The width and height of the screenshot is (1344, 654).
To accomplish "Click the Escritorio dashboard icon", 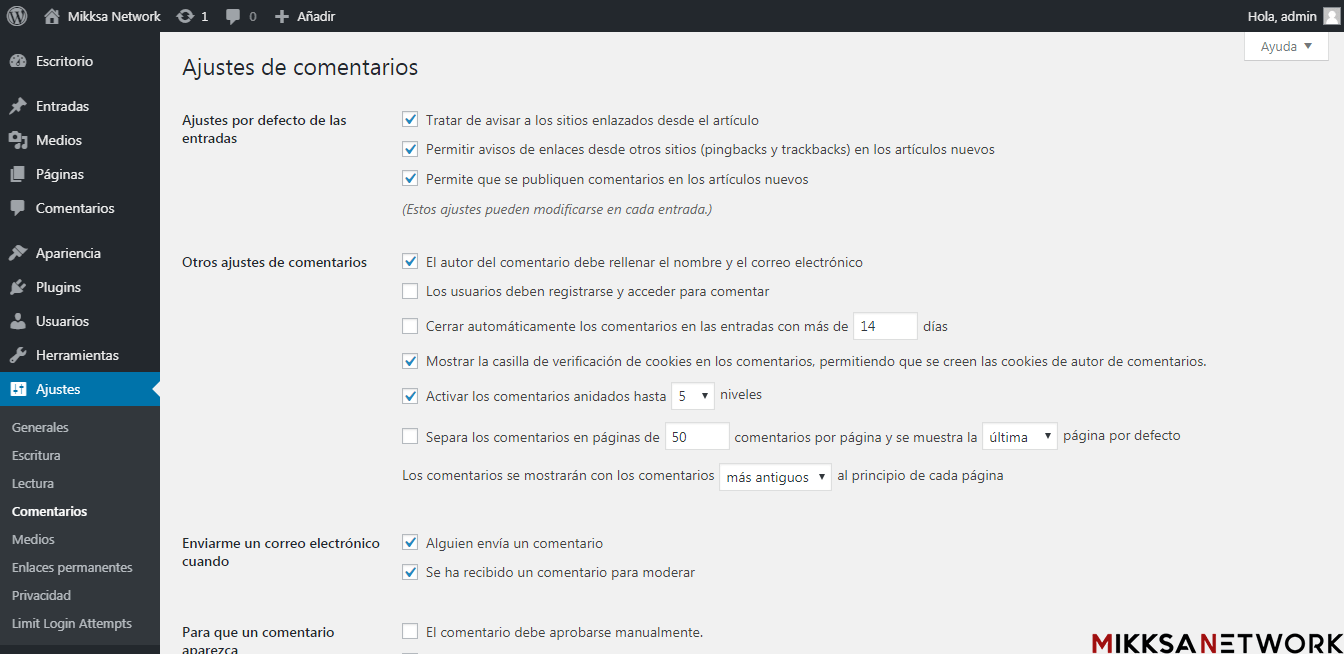I will tap(17, 61).
